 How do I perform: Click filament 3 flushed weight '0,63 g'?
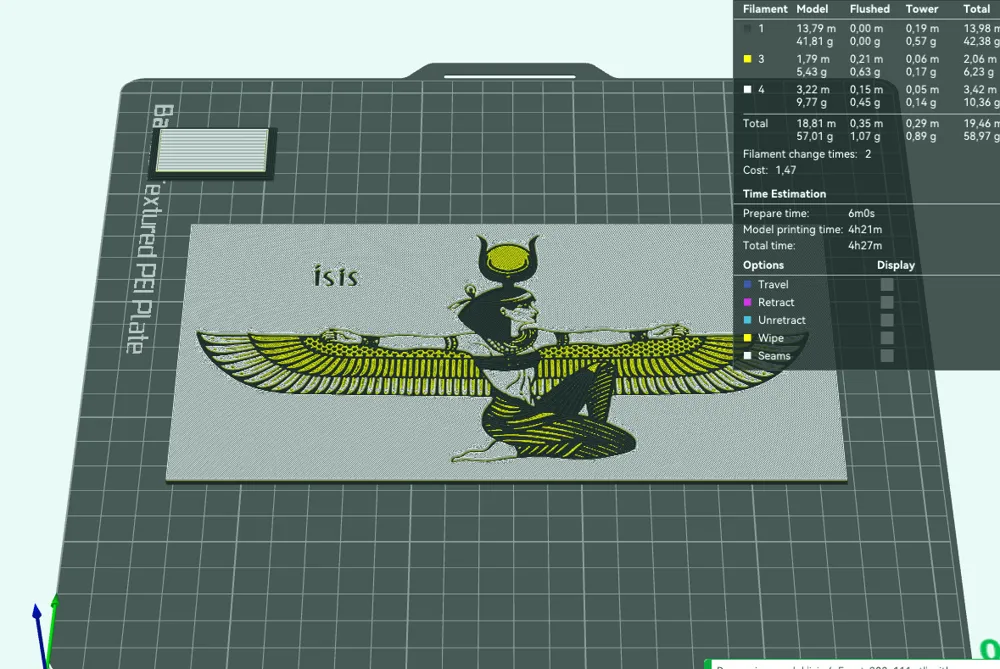[x=865, y=72]
